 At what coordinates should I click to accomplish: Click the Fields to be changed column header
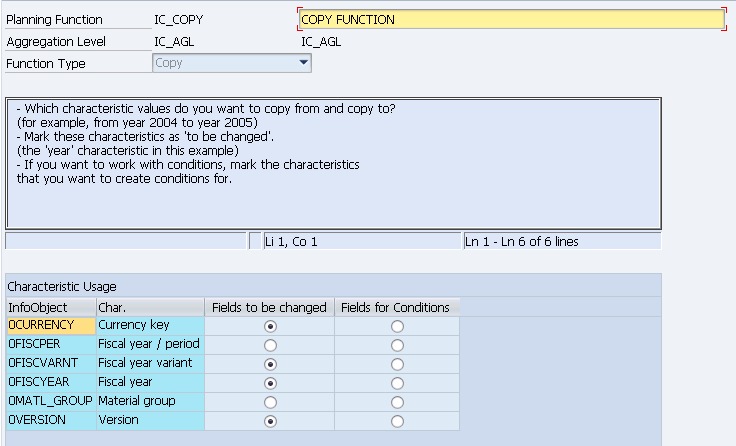pyautogui.click(x=269, y=307)
